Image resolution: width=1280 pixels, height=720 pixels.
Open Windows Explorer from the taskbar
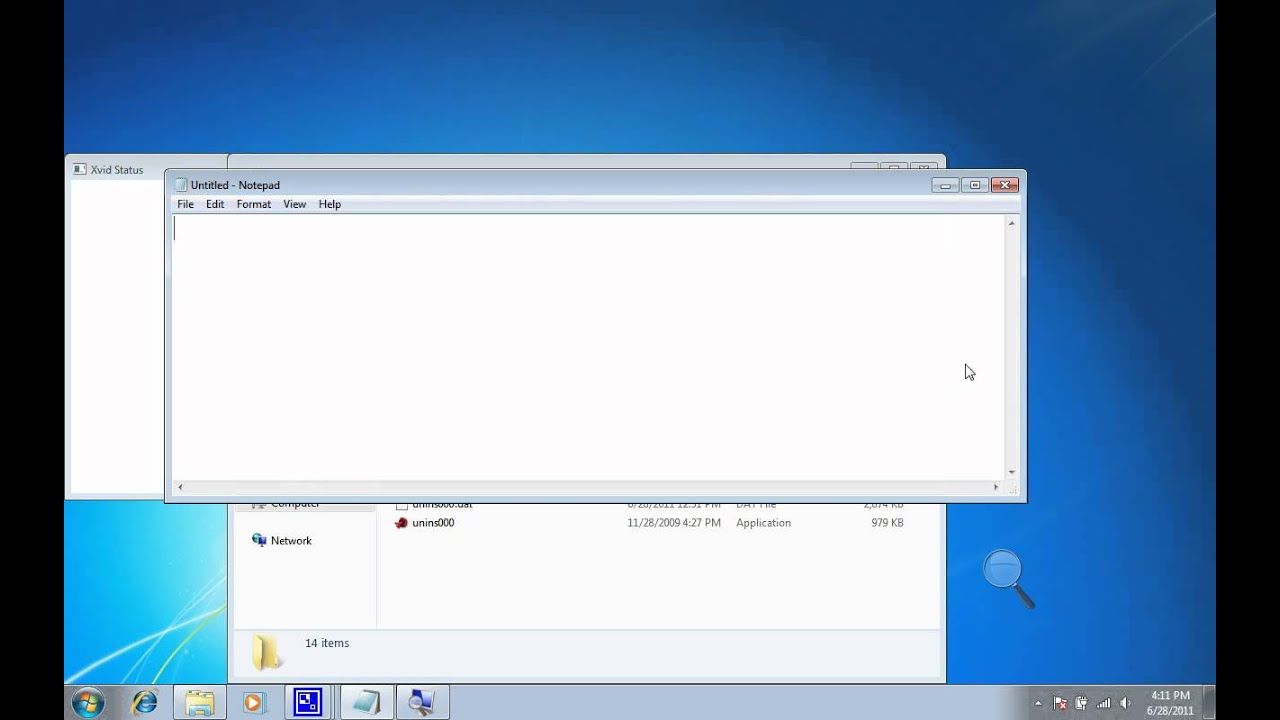tap(200, 702)
